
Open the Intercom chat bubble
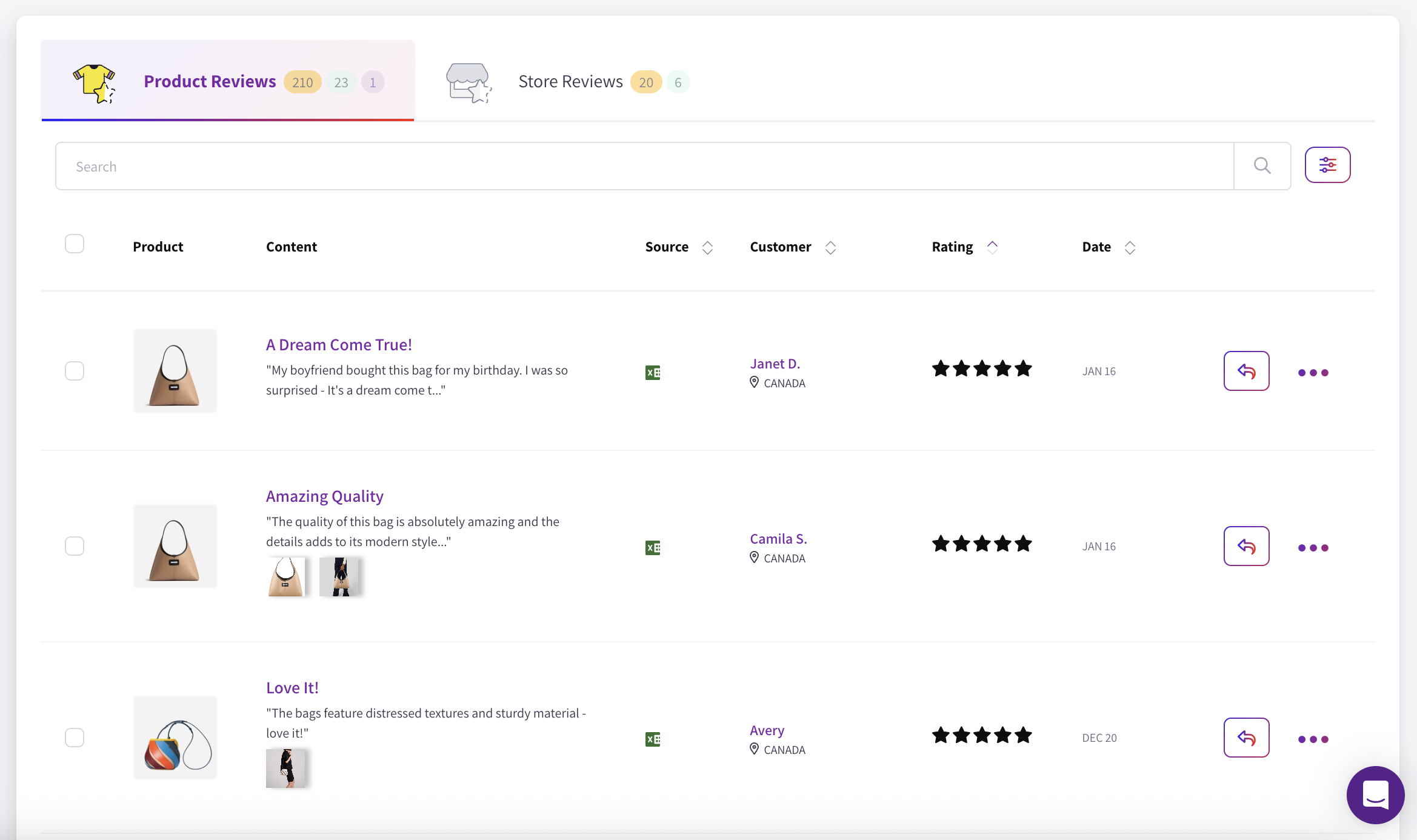tap(1375, 795)
